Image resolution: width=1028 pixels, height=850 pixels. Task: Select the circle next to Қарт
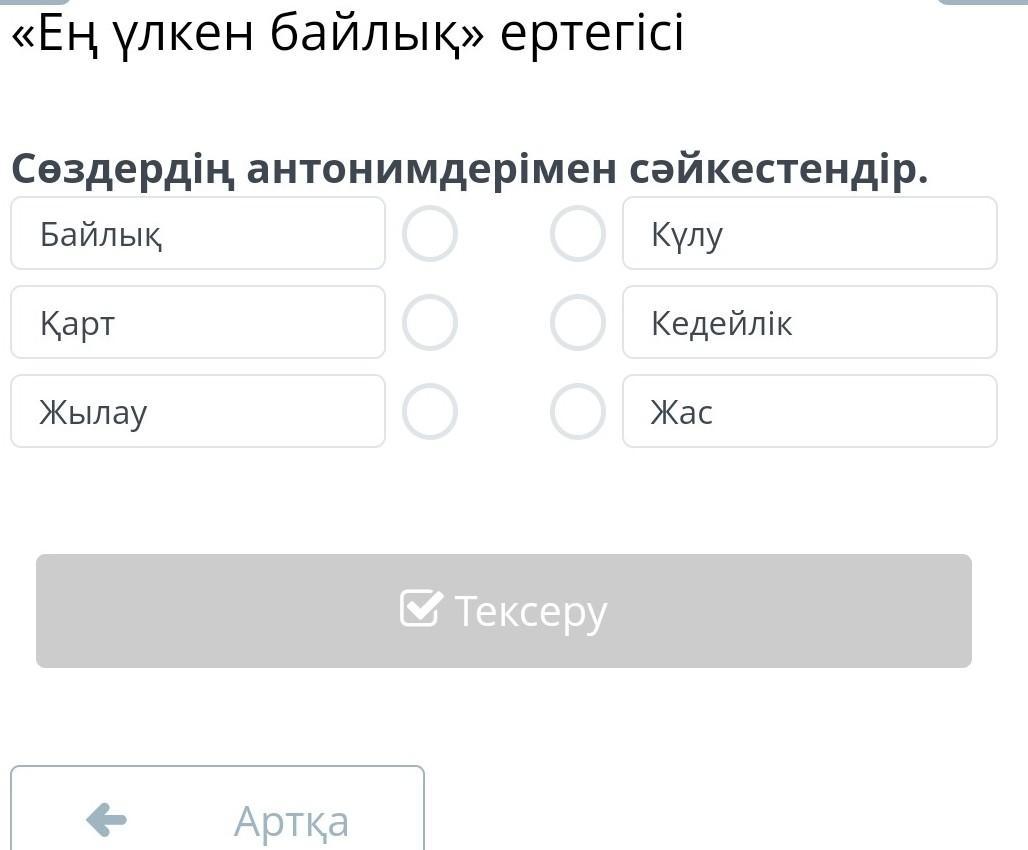[430, 323]
